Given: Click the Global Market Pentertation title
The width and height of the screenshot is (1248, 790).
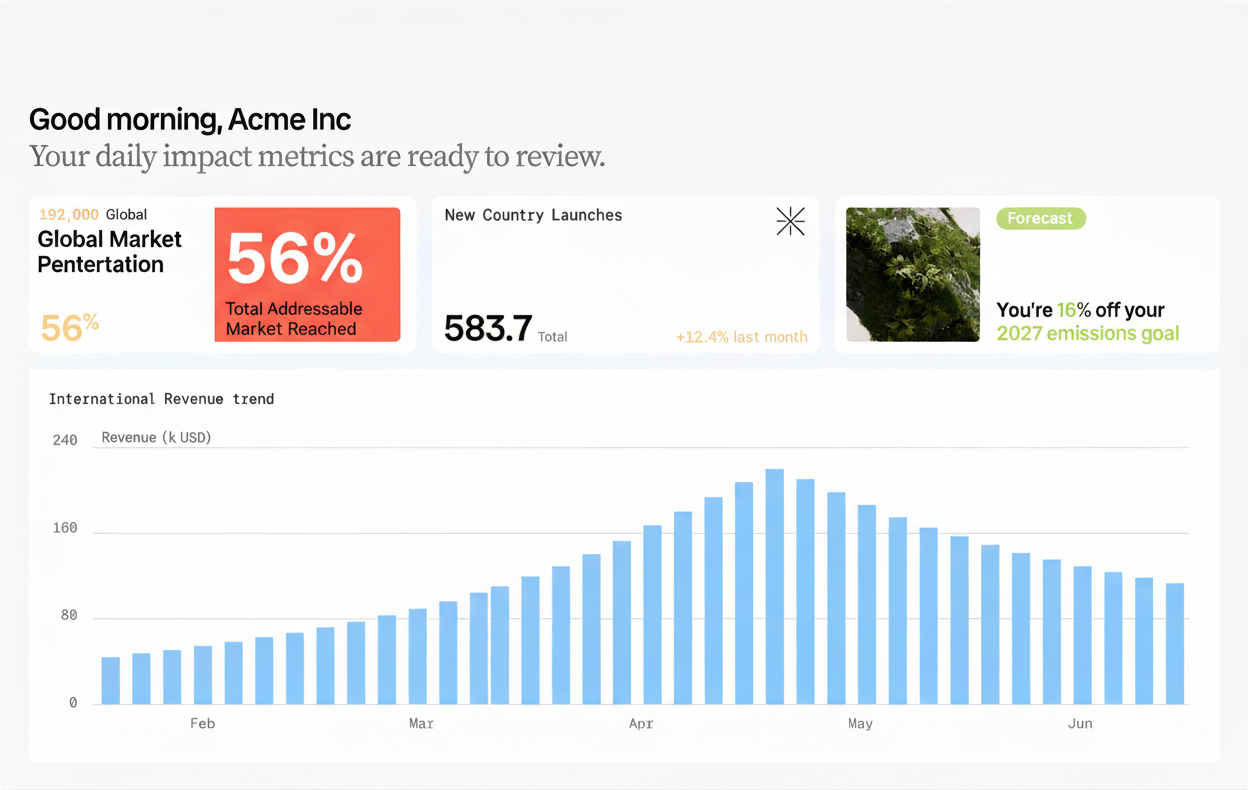Looking at the screenshot, I should (x=110, y=252).
